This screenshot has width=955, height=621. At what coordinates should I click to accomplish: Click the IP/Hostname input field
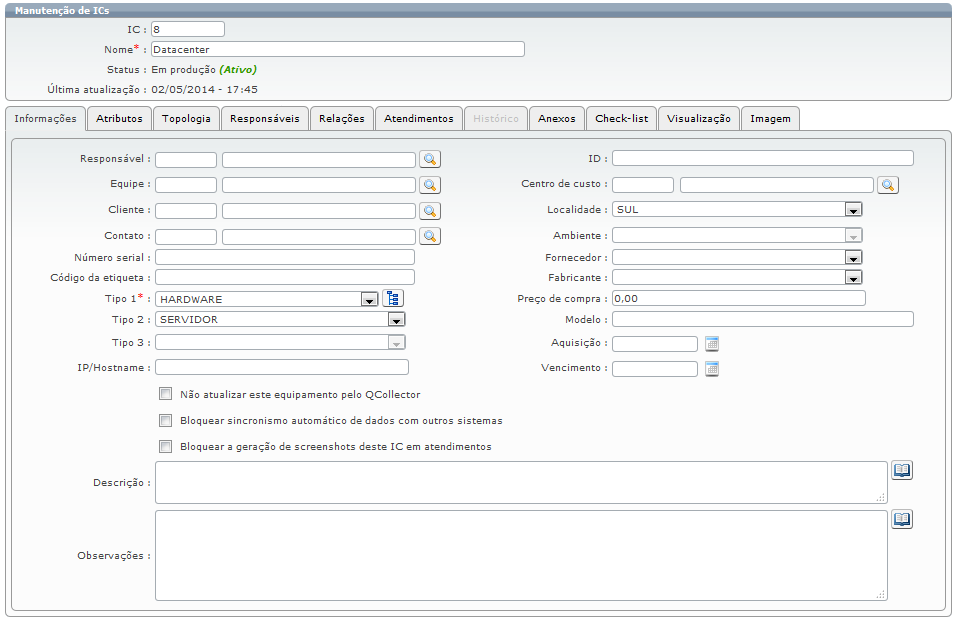282,367
